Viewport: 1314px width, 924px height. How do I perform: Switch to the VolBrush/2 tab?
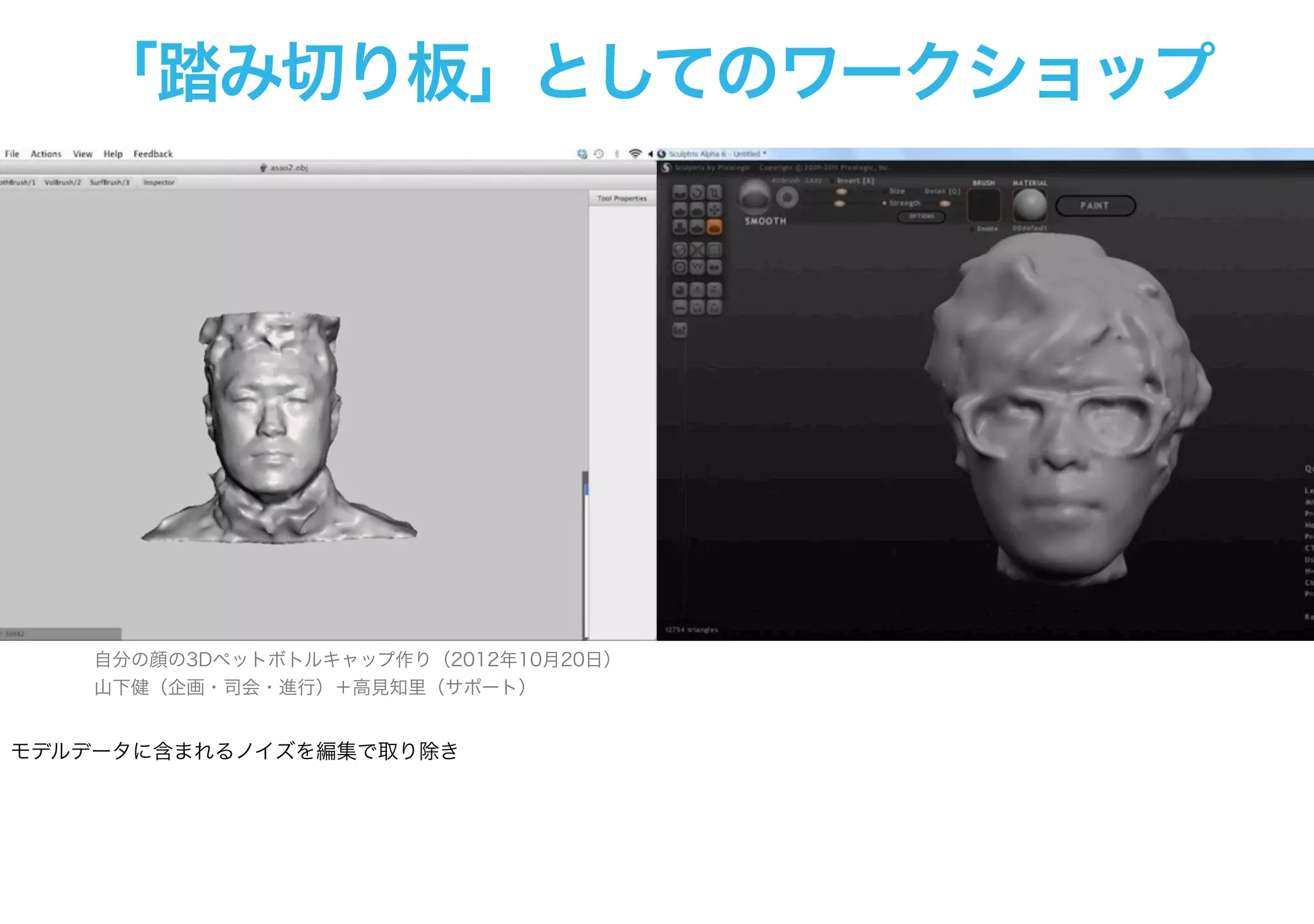[x=63, y=182]
